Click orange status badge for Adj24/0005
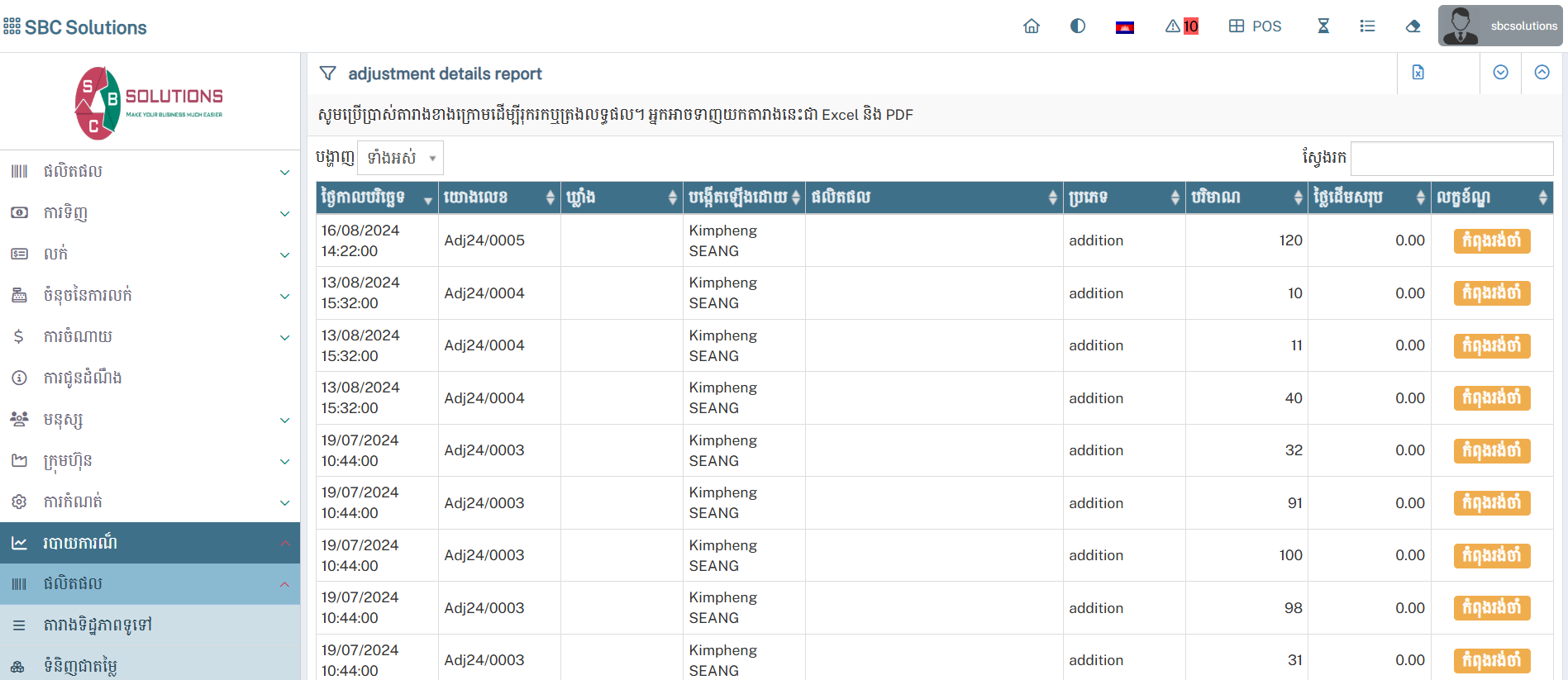Image resolution: width=1568 pixels, height=680 pixels. pyautogui.click(x=1491, y=240)
